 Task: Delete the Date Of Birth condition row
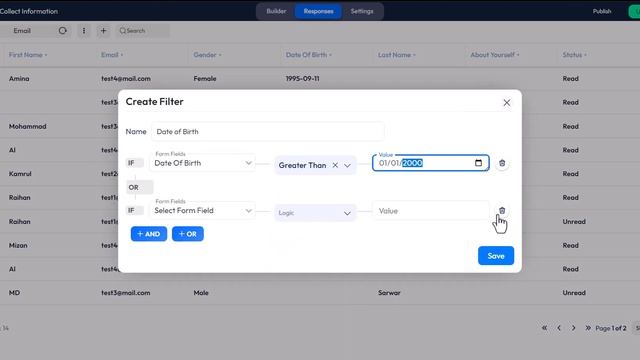[x=502, y=163]
